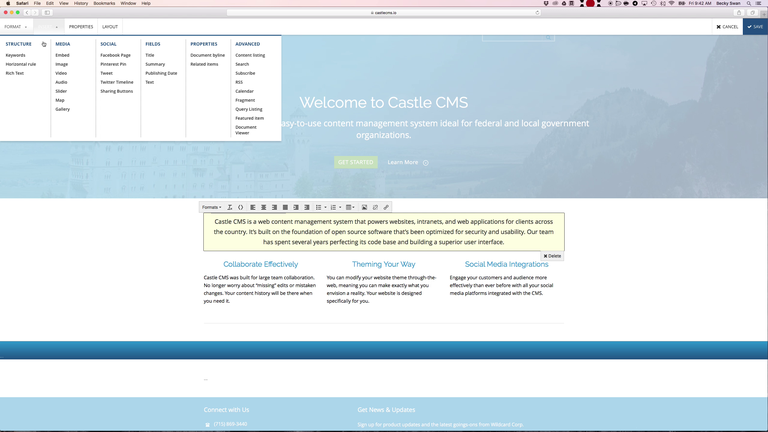Insert a Fragment tile
Image resolution: width=768 pixels, height=432 pixels.
pyautogui.click(x=245, y=100)
